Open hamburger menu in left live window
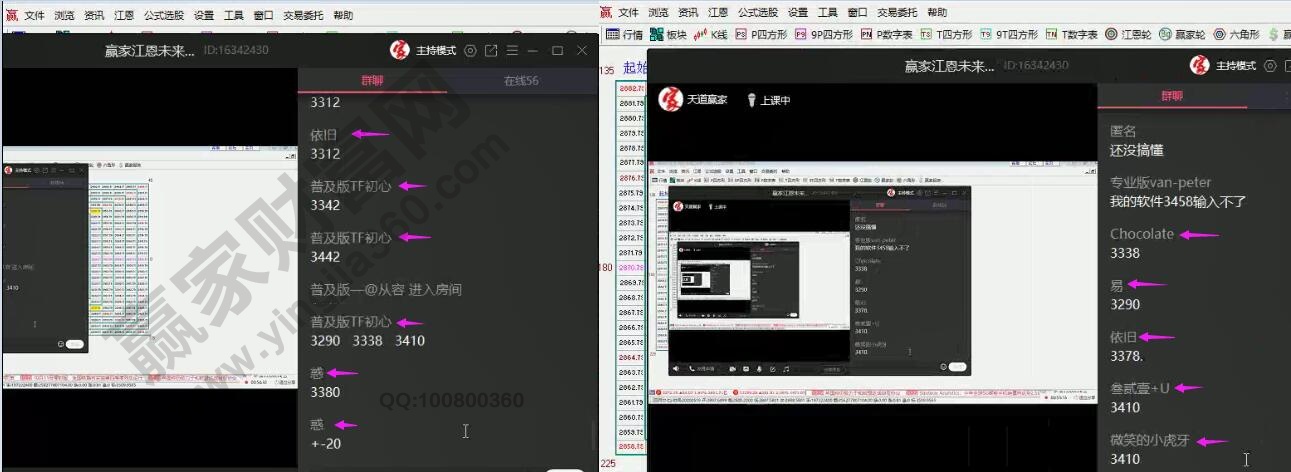The height and width of the screenshot is (472, 1291). [512, 51]
